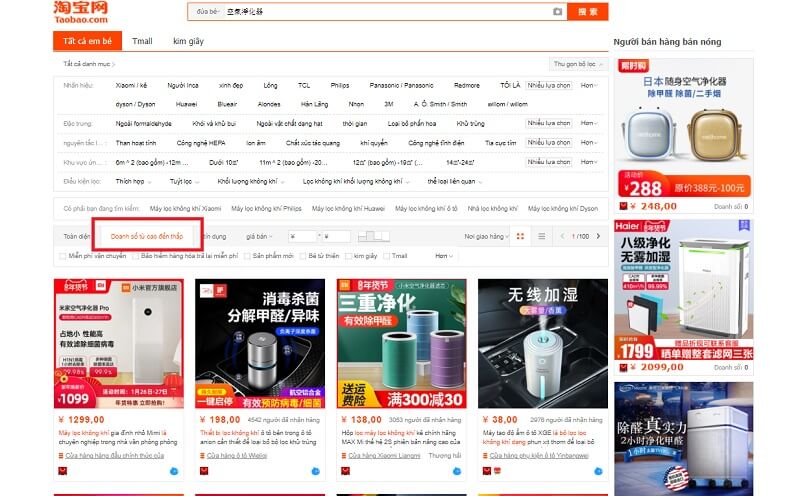800x496 pixels.
Task: Open thể loại liên quan dropdown
Action: coord(455,181)
